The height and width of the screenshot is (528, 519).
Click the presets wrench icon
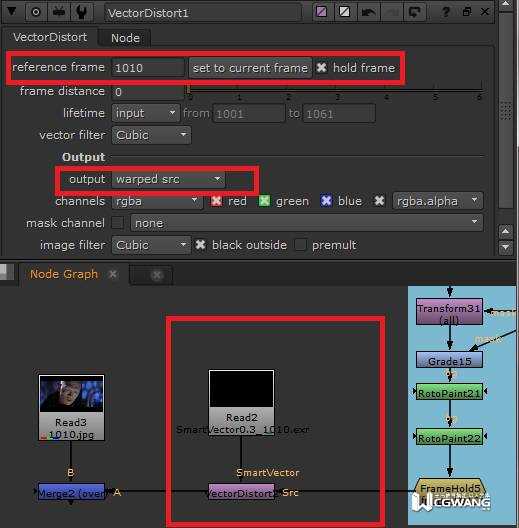point(82,12)
